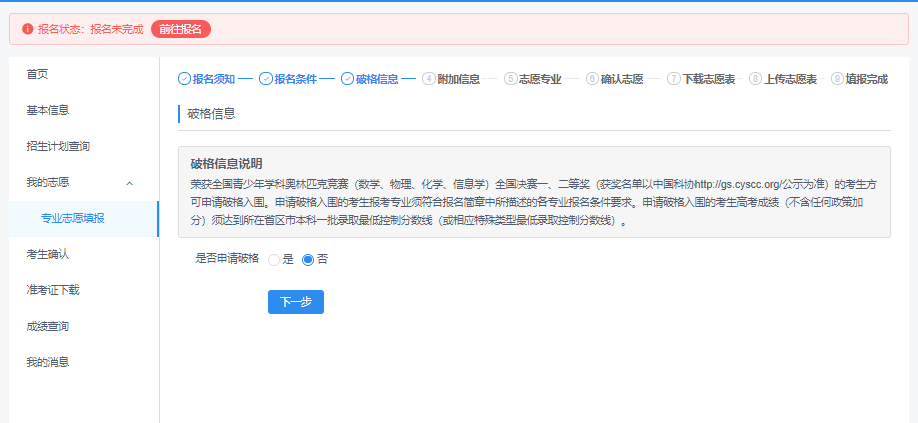Select 是 radio for 是否申请破格
Screen dimensions: 918x423
[274, 259]
